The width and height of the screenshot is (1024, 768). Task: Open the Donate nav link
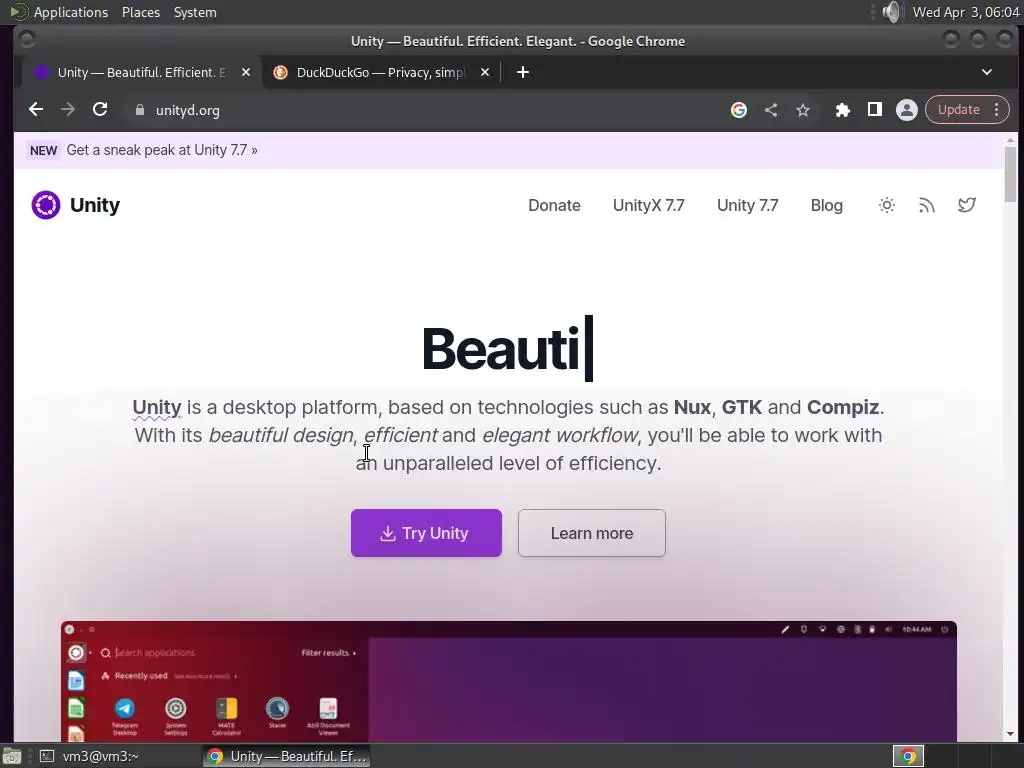tap(554, 206)
